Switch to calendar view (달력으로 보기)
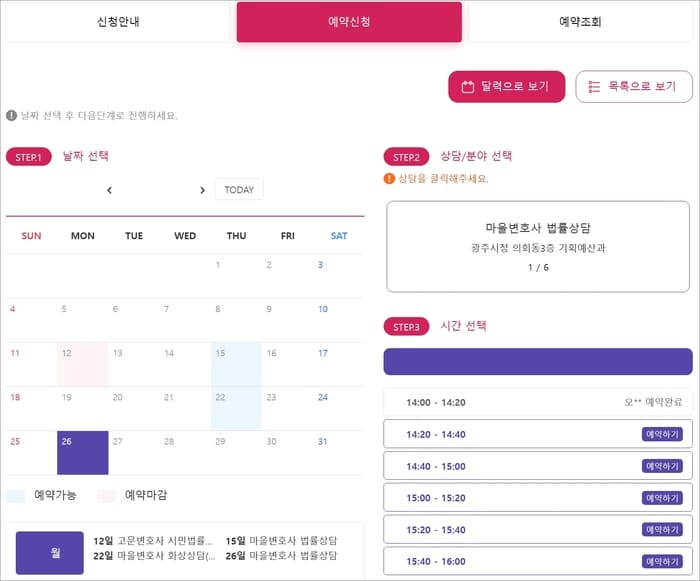Screen dimensions: 700x581 [506, 87]
